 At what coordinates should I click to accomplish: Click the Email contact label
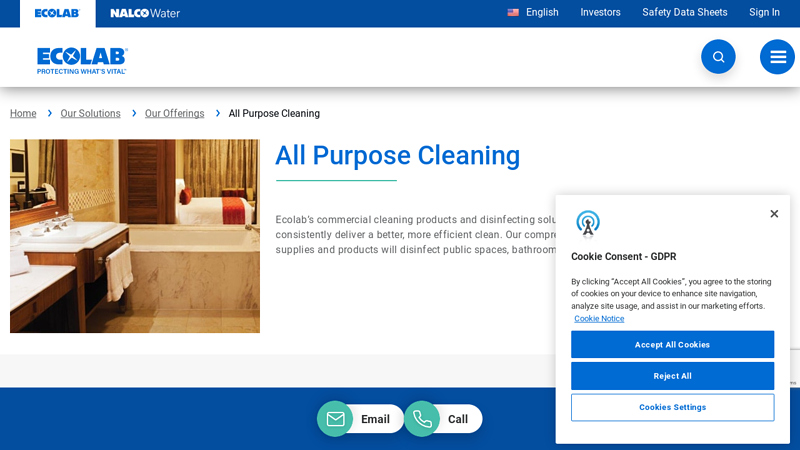coord(375,419)
